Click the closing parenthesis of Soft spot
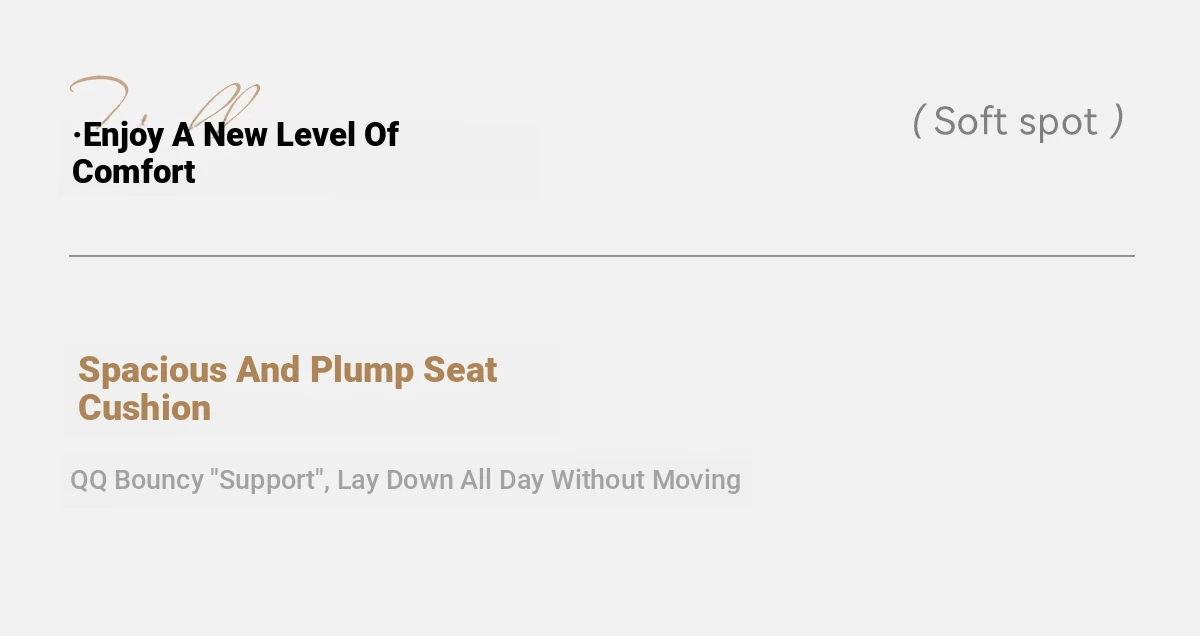Viewport: 1200px width, 636px height. point(1118,121)
